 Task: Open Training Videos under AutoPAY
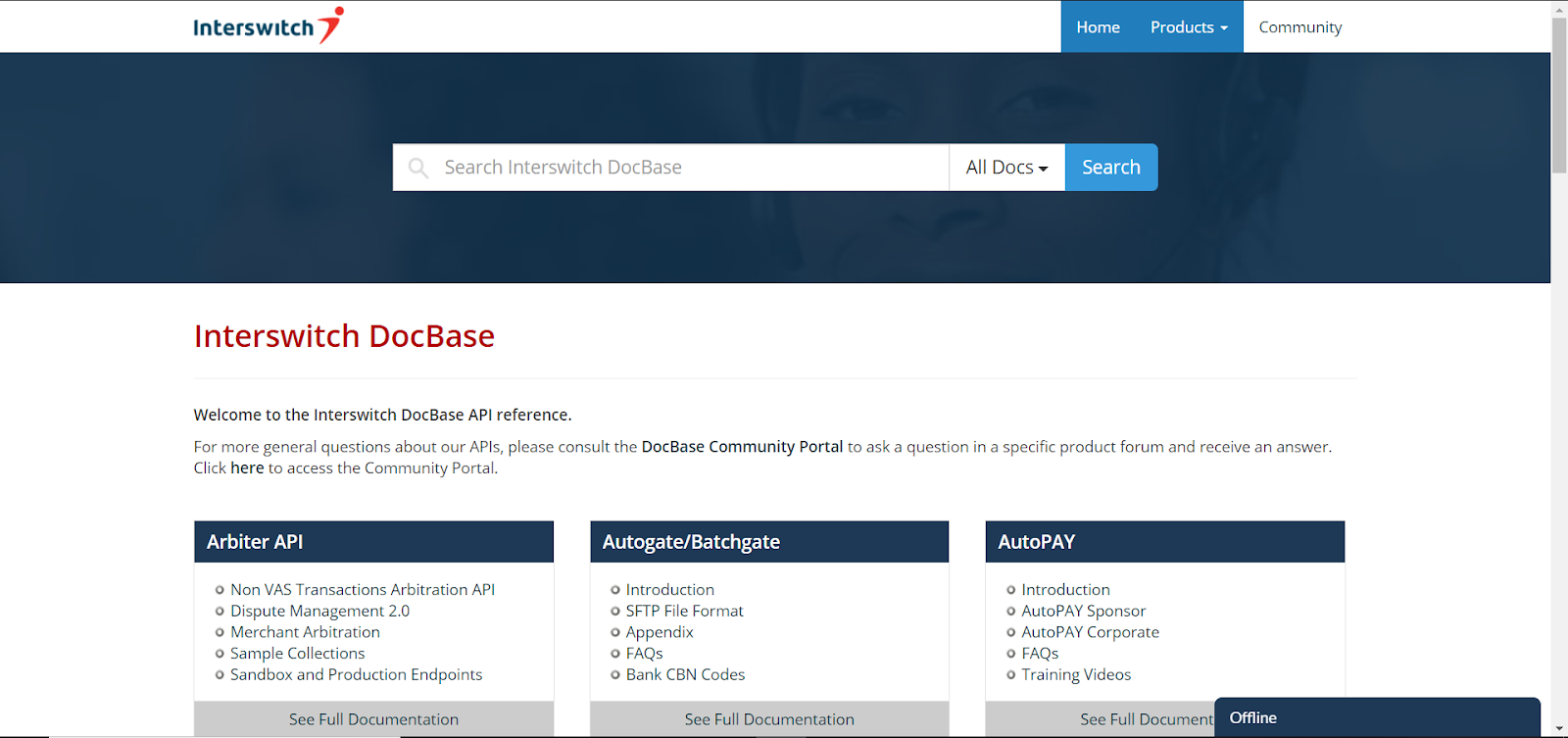click(1076, 675)
